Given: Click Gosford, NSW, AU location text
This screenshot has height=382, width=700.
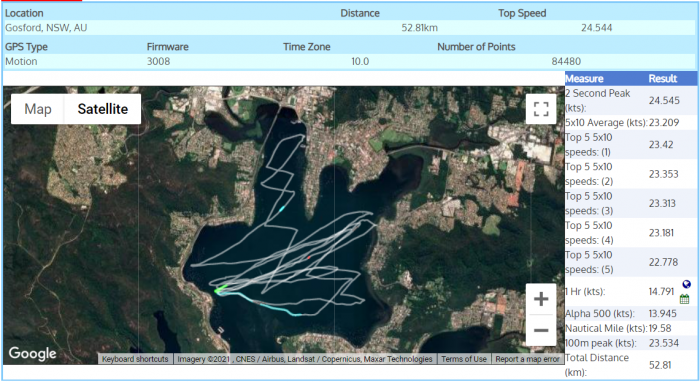Looking at the screenshot, I should tap(46, 28).
